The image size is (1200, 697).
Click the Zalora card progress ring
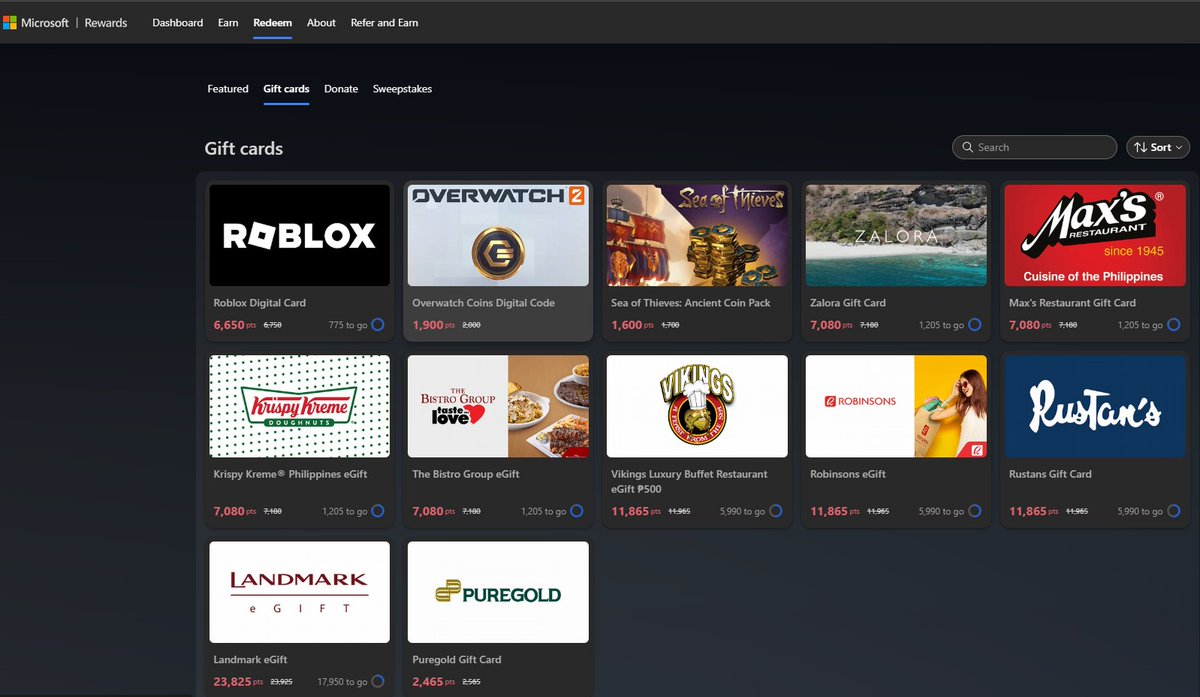coord(974,325)
